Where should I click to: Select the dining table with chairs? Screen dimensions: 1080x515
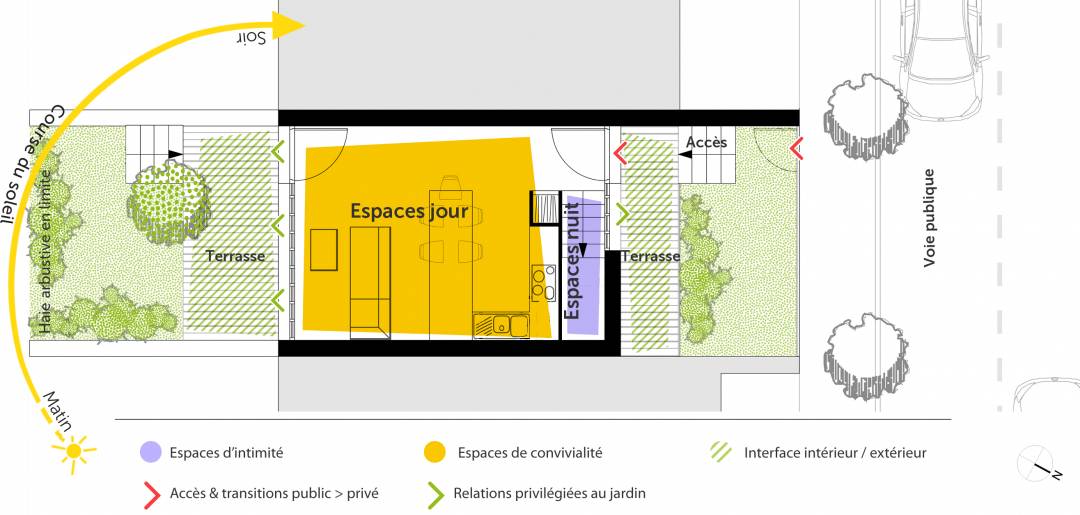449,245
